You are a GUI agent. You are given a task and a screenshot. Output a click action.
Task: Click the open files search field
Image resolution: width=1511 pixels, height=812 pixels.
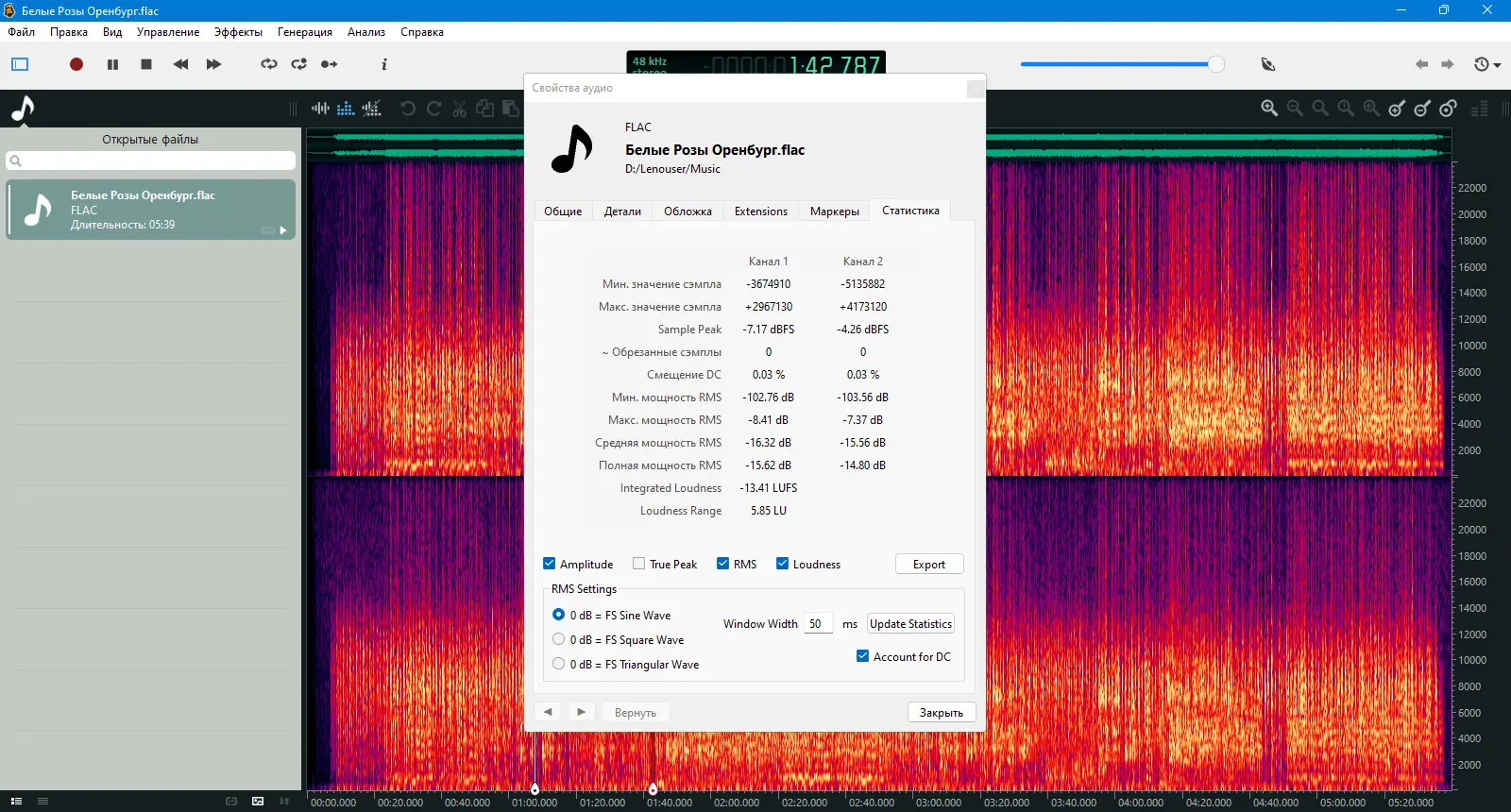click(x=150, y=161)
